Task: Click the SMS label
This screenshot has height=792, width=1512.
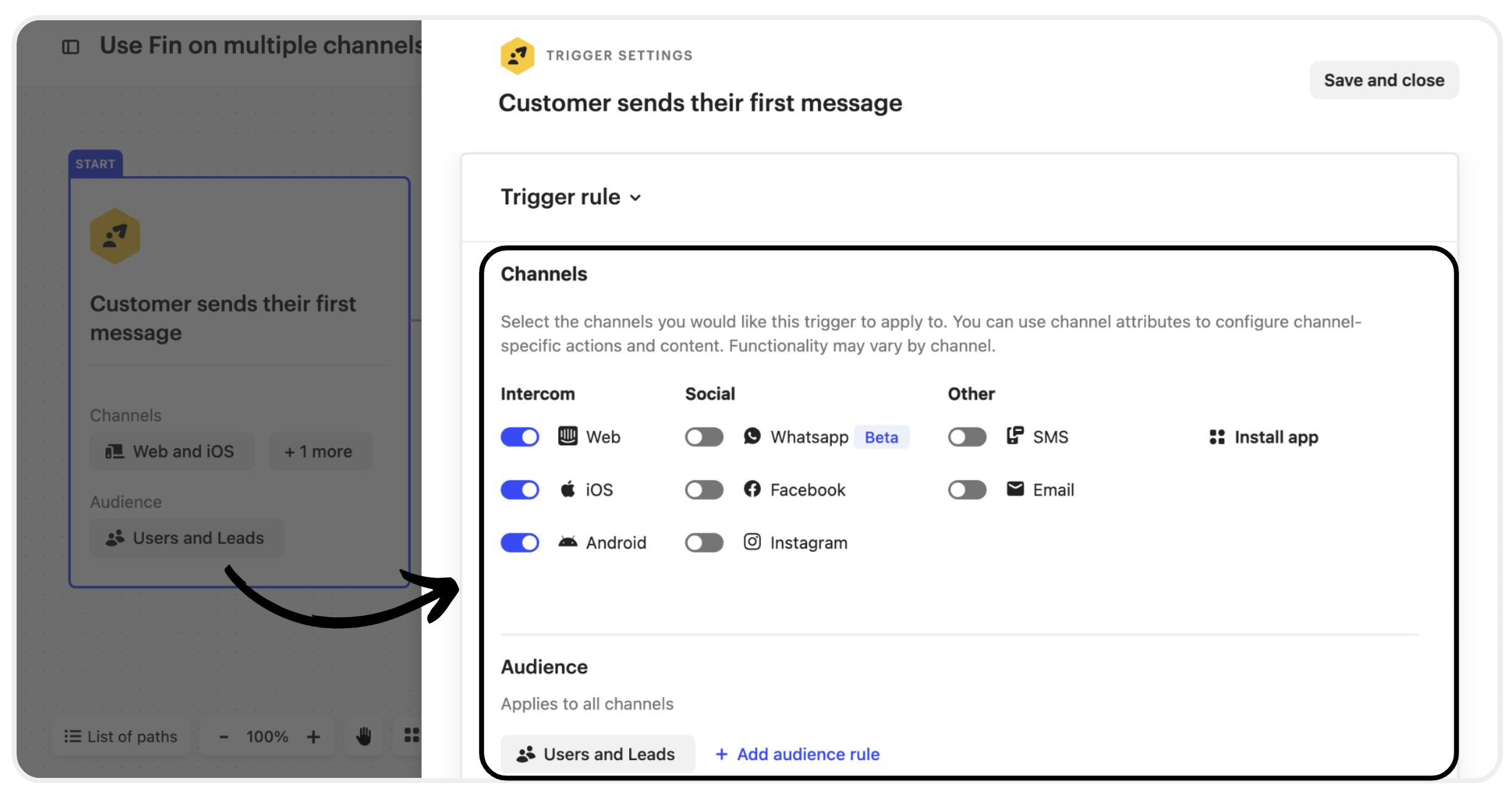Action: coord(1051,437)
